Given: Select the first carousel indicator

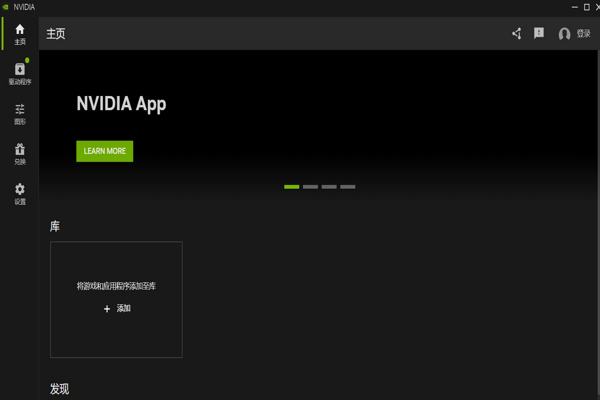Looking at the screenshot, I should point(291,187).
